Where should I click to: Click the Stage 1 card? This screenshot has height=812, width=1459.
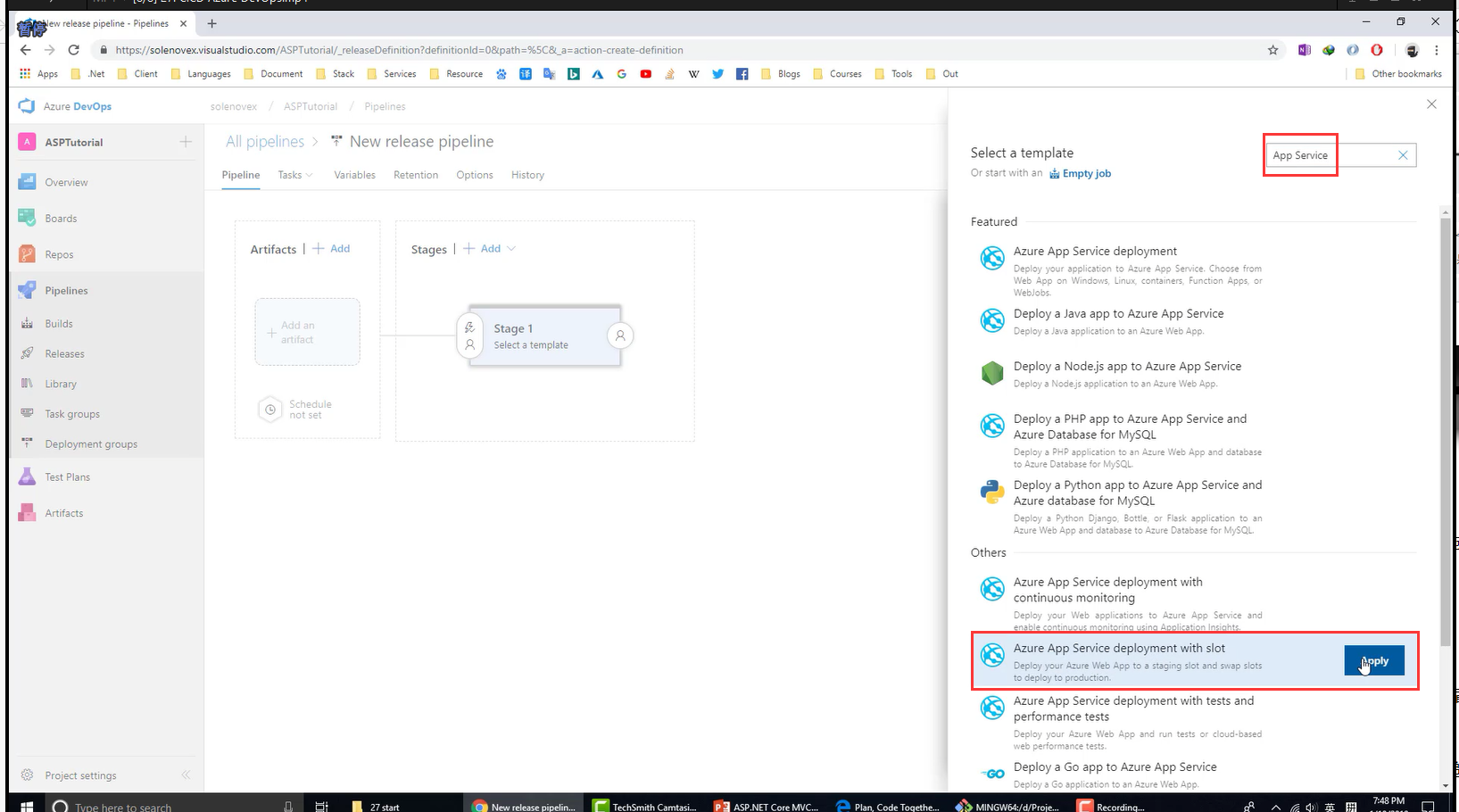tap(544, 336)
